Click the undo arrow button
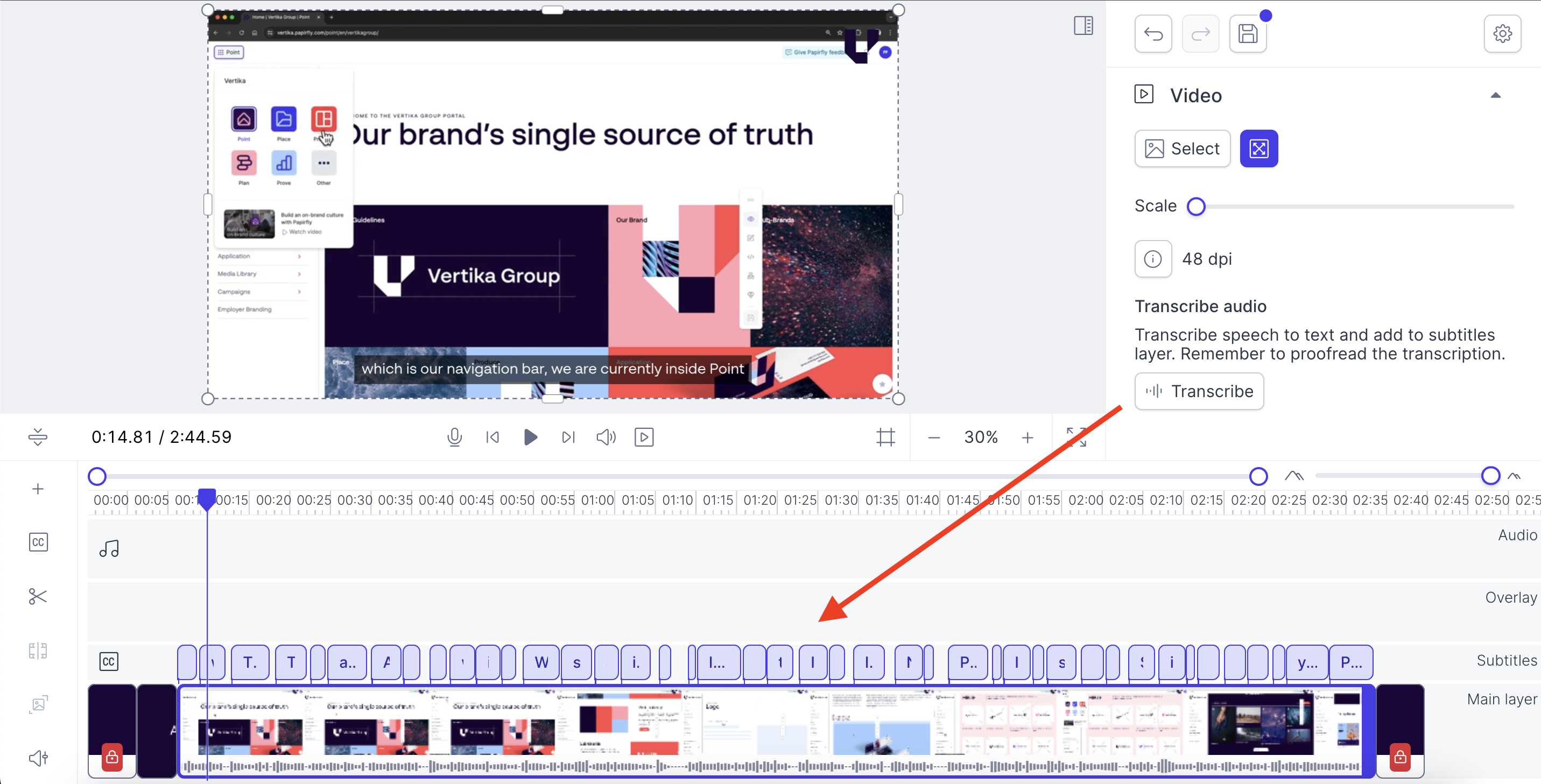Image resolution: width=1541 pixels, height=784 pixels. [1153, 33]
